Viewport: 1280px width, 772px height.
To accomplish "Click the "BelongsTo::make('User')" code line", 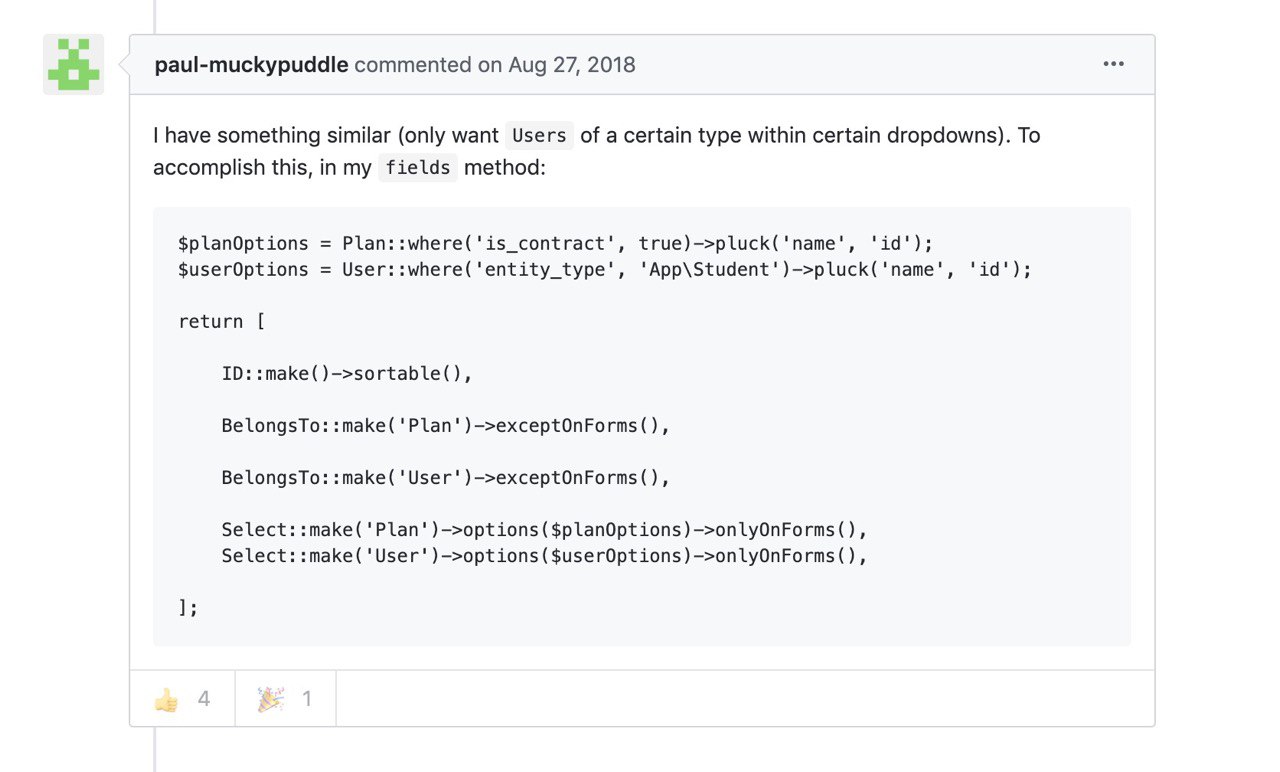I will (x=445, y=477).
